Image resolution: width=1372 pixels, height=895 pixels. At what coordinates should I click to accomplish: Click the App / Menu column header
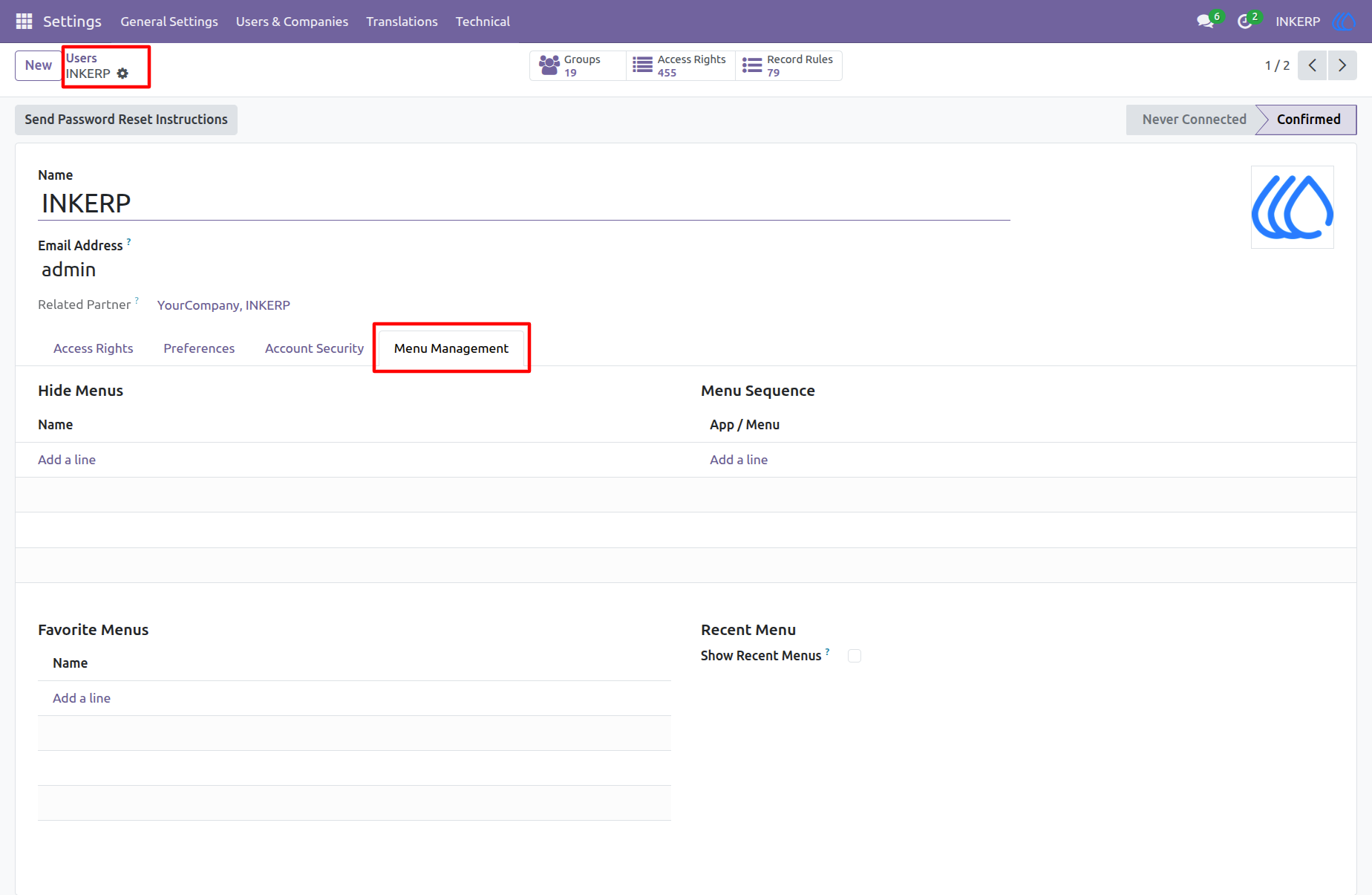coord(745,425)
